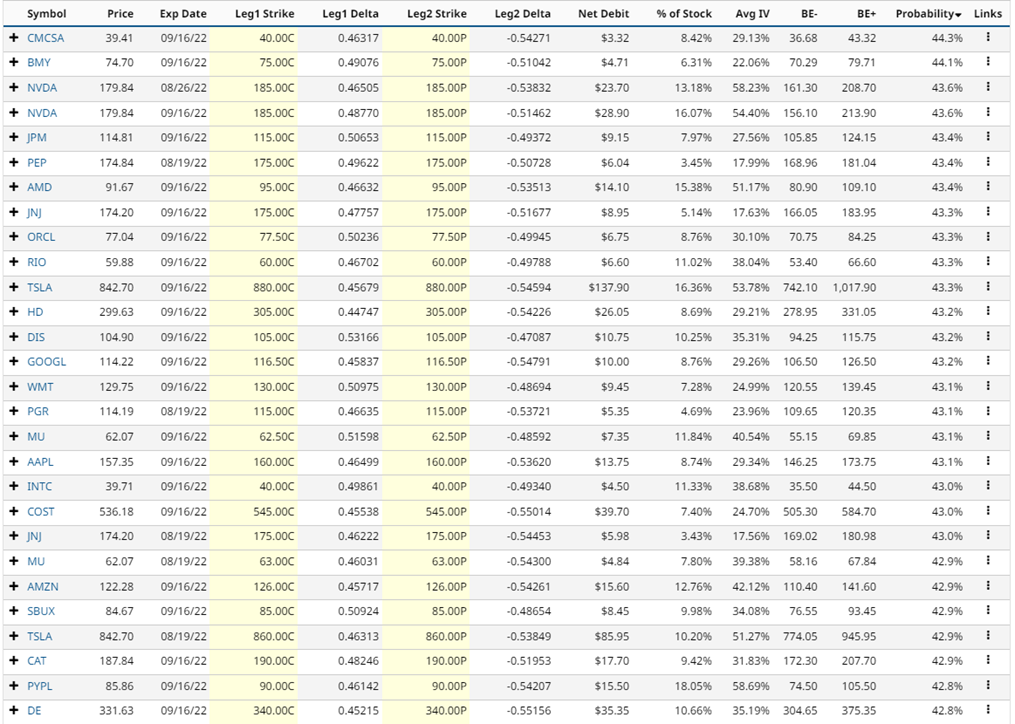Select the 1,017.90 BE+ value
The image size is (1015, 724).
coord(854,287)
